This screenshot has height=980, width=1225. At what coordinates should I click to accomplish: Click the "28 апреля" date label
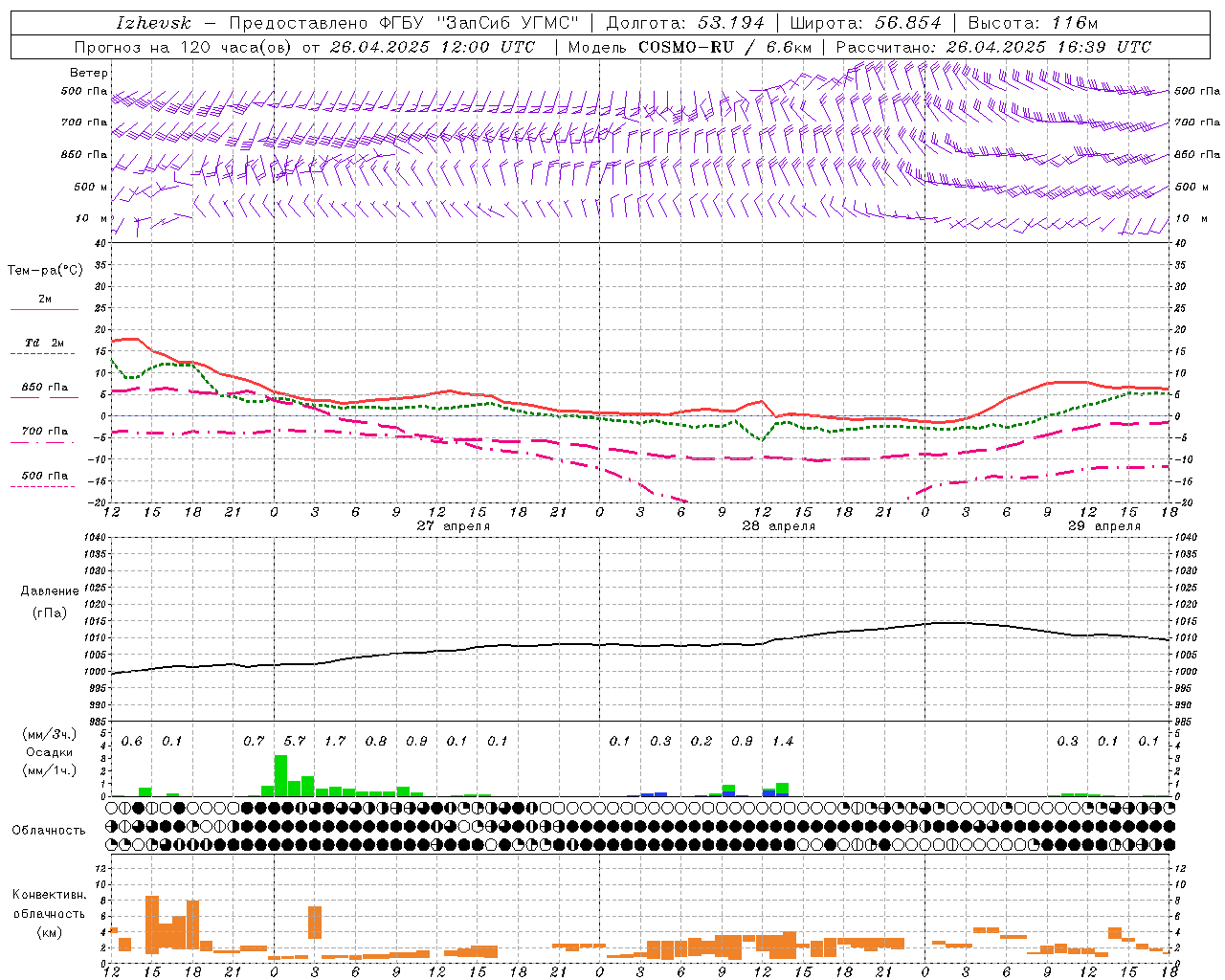(779, 526)
